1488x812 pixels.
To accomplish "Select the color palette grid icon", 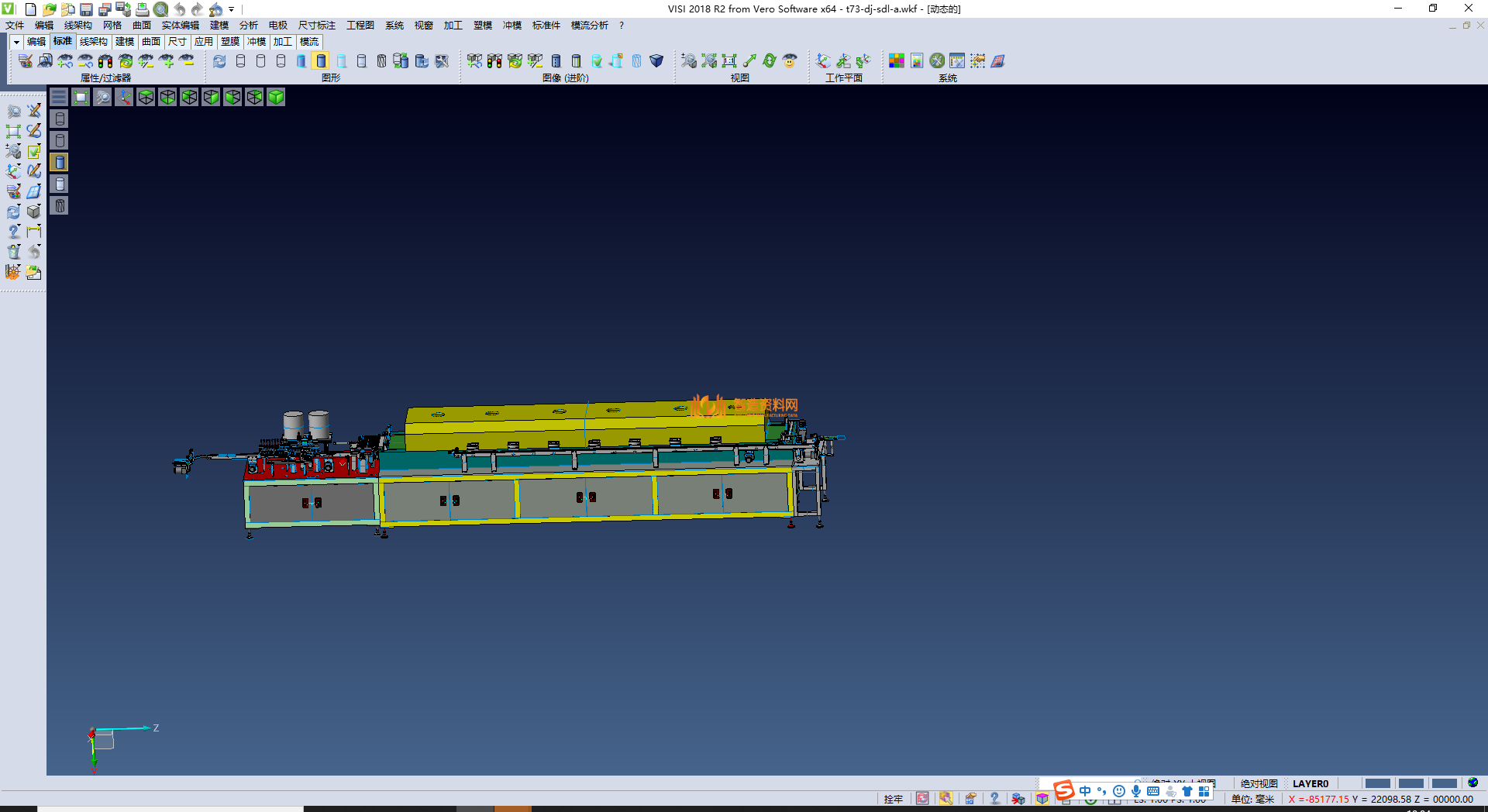I will click(897, 60).
